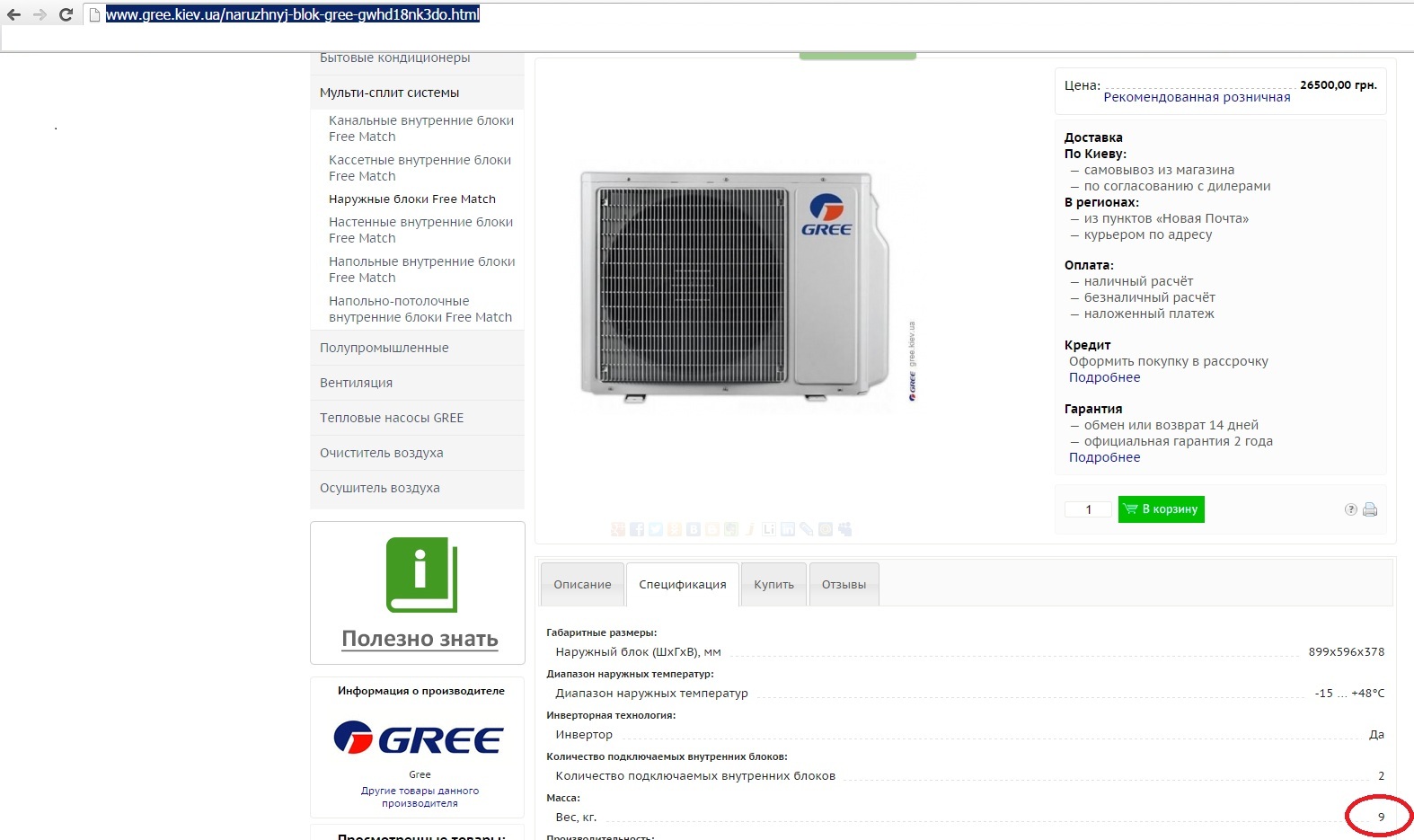The height and width of the screenshot is (840, 1414).
Task: Share via the Blogger icon
Action: [712, 529]
